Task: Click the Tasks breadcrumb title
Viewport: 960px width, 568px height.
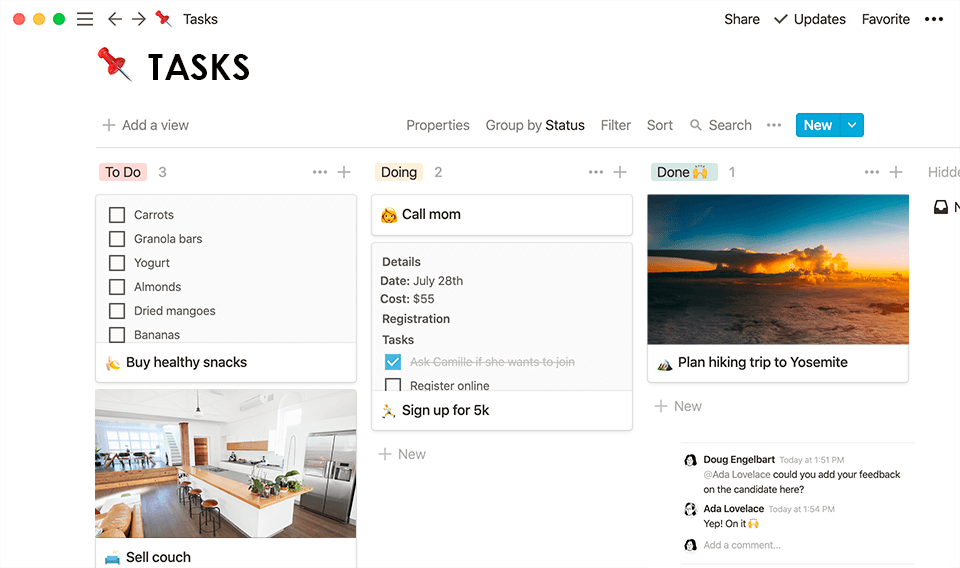Action: click(x=200, y=19)
